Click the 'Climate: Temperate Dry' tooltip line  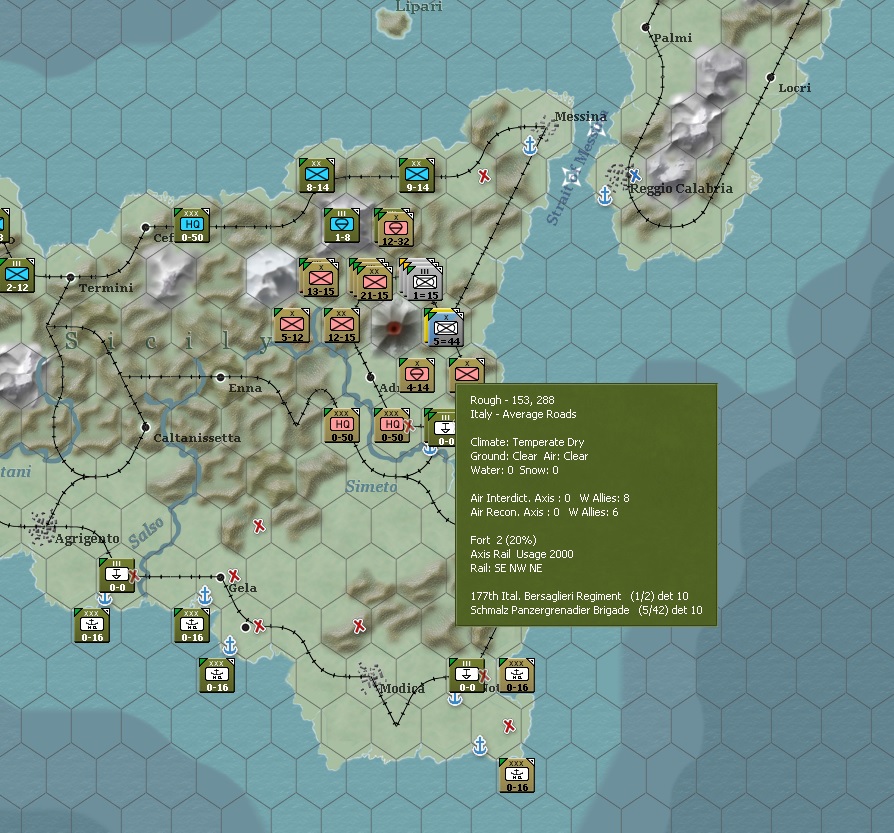coord(527,442)
